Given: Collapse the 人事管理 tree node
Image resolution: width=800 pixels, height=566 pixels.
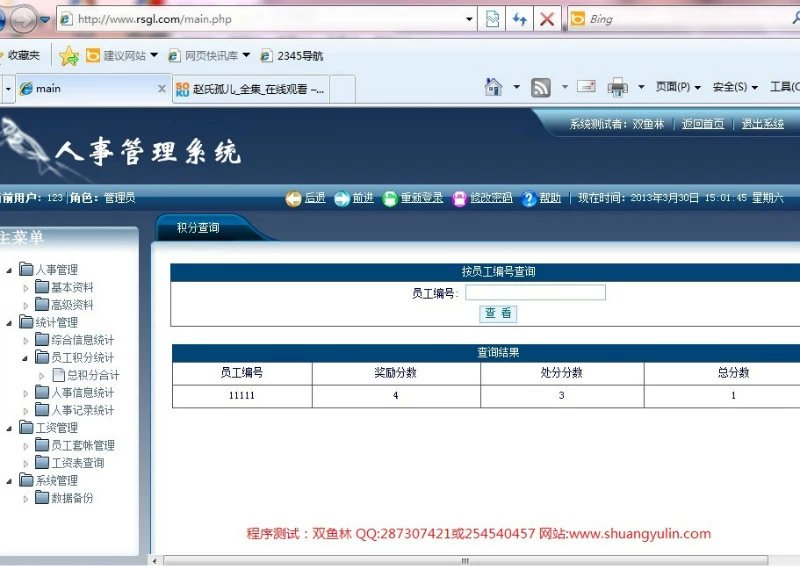Looking at the screenshot, I should (9, 270).
